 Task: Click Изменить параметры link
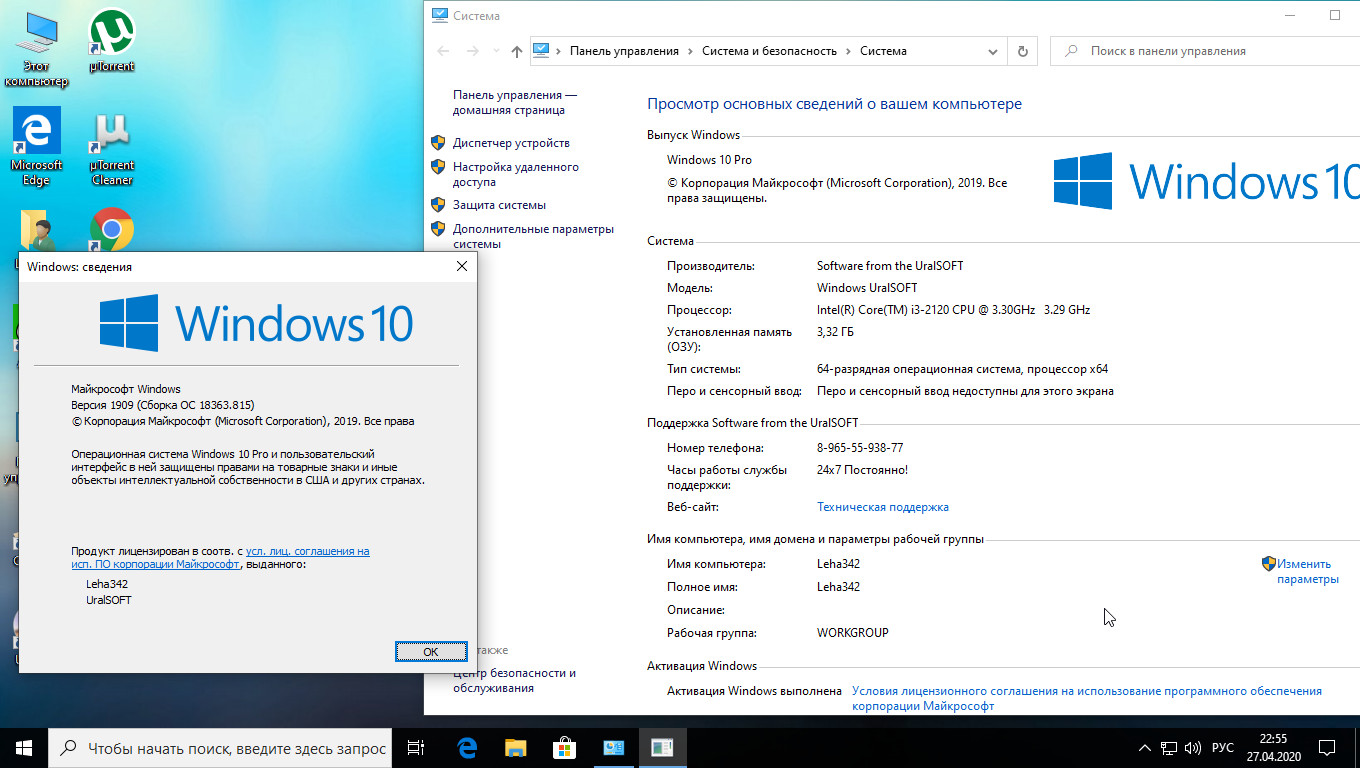pos(1307,571)
